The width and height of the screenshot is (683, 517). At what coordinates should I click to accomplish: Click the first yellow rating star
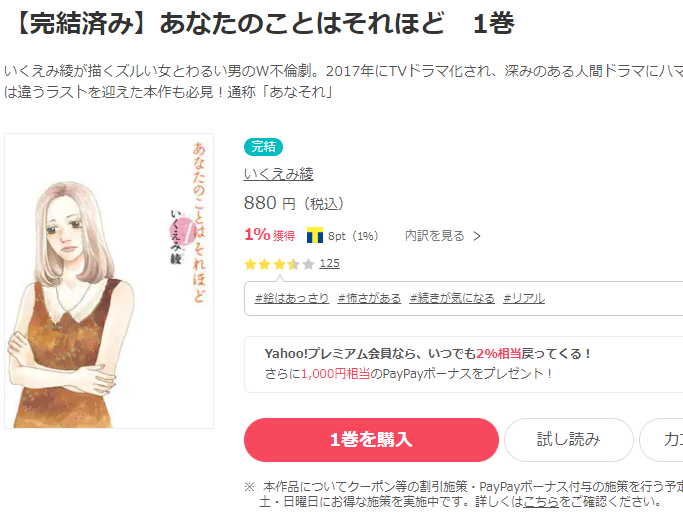click(250, 264)
